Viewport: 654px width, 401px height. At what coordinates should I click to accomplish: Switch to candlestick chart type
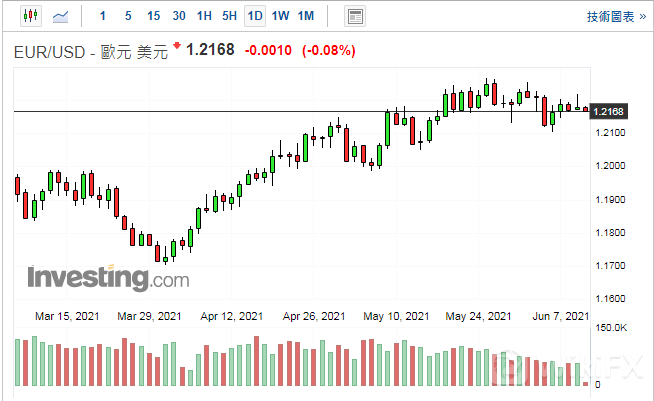pos(29,16)
